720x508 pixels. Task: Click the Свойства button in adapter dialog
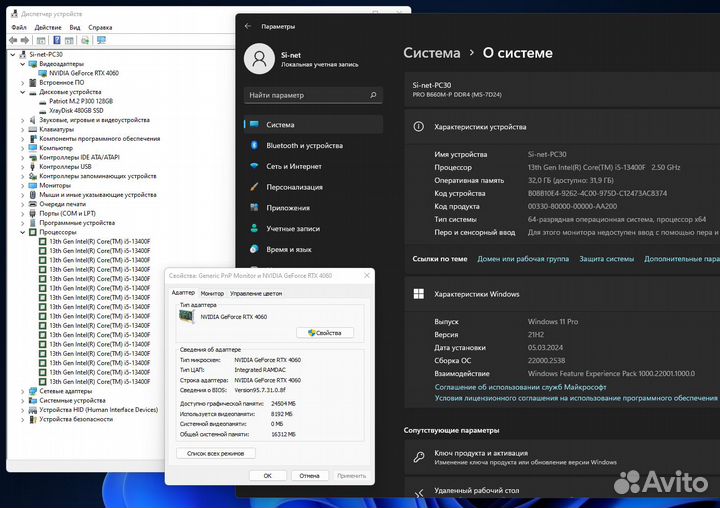325,333
